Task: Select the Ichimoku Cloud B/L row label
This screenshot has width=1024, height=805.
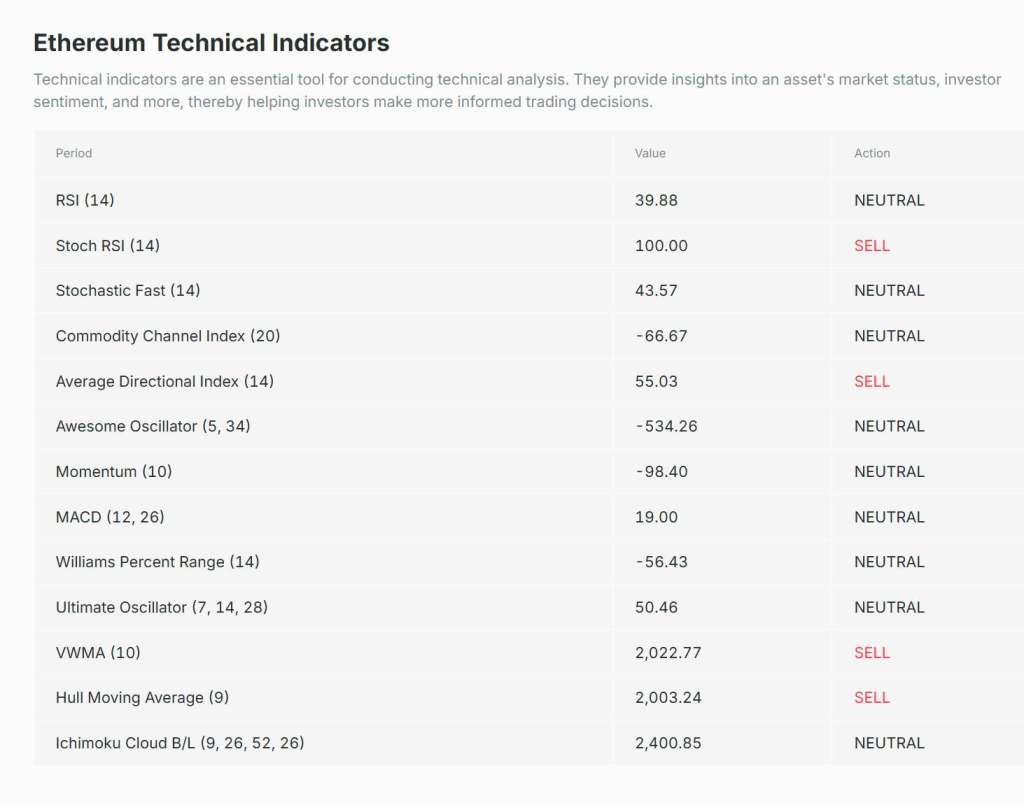Action: tap(180, 743)
